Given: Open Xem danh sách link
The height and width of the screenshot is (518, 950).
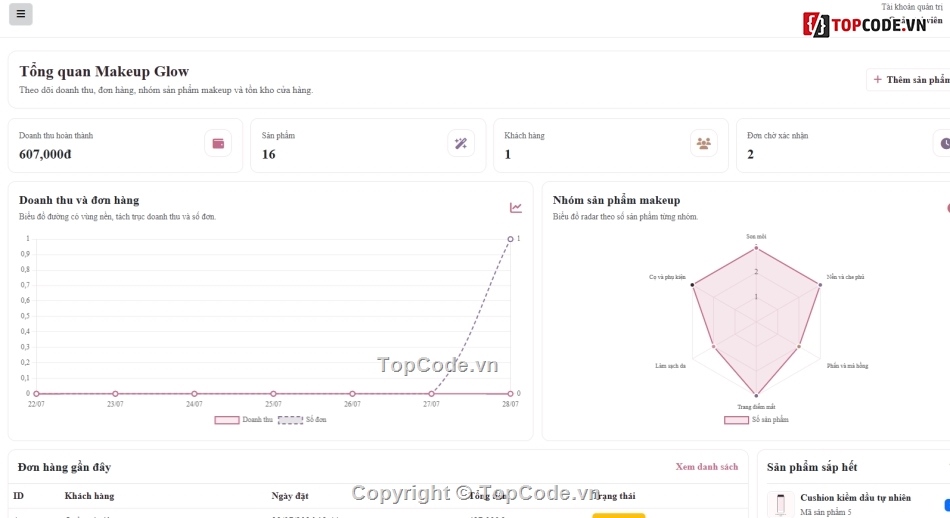Looking at the screenshot, I should [706, 467].
